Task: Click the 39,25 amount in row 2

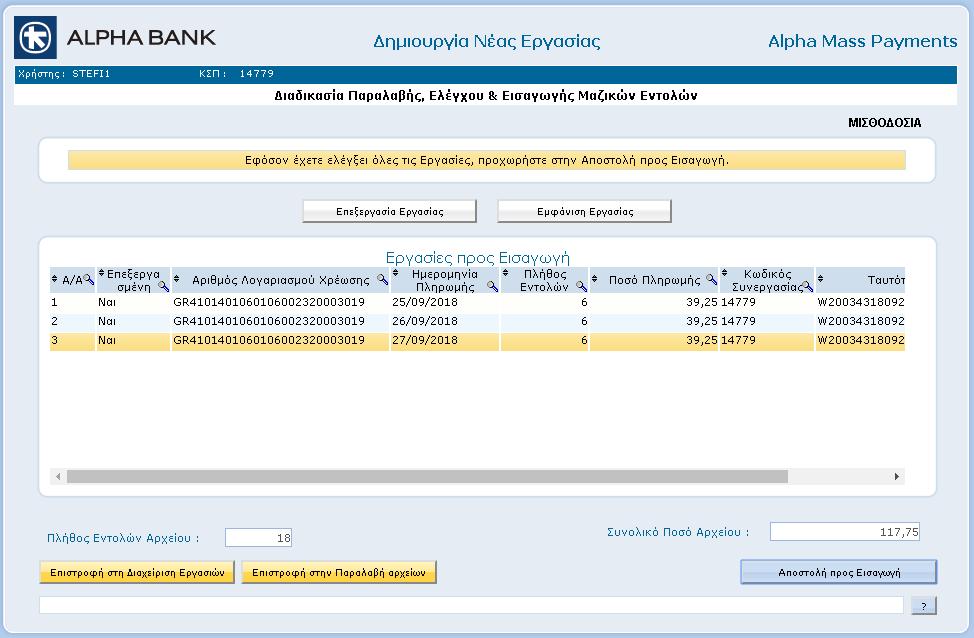Action: 702,322
